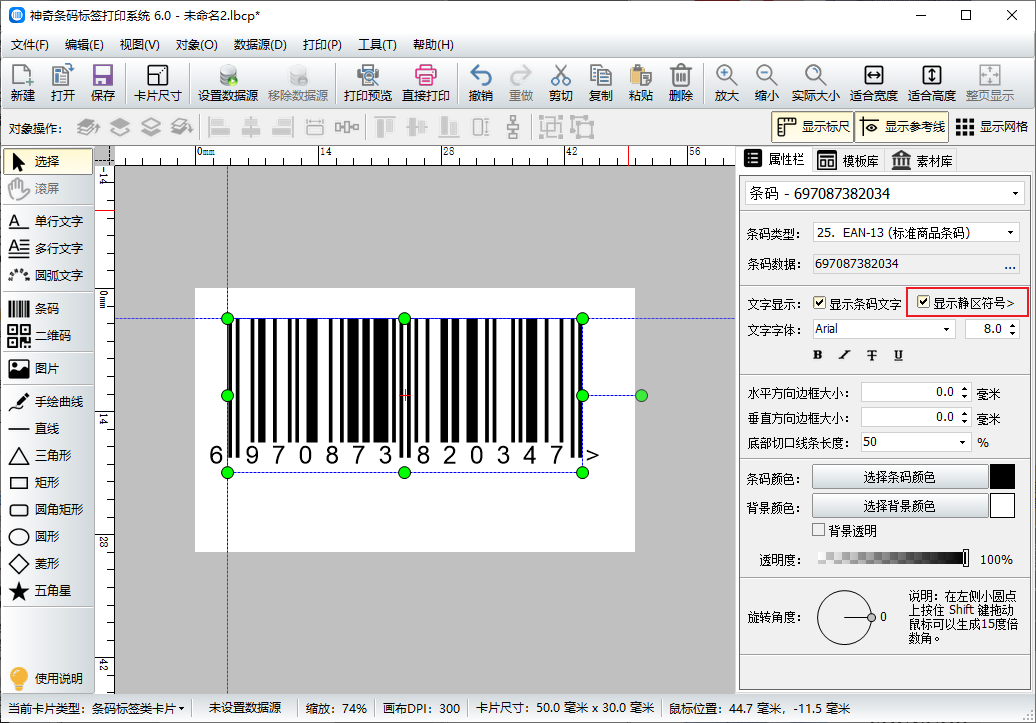Toggle underline U text style
This screenshot has width=1036, height=723.
[899, 355]
